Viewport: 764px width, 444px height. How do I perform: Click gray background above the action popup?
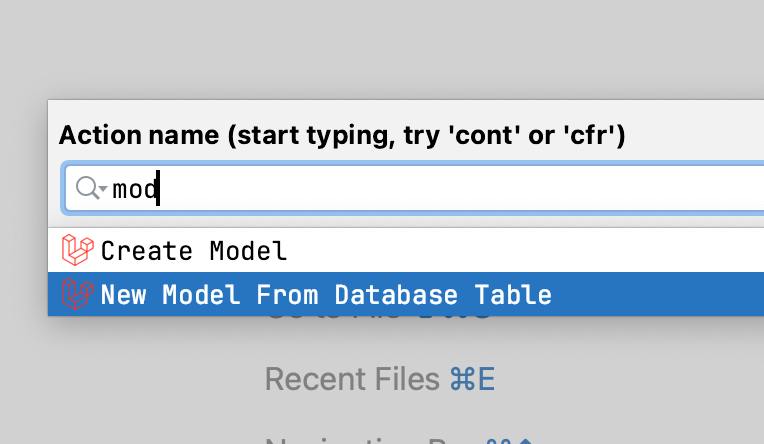(x=382, y=49)
